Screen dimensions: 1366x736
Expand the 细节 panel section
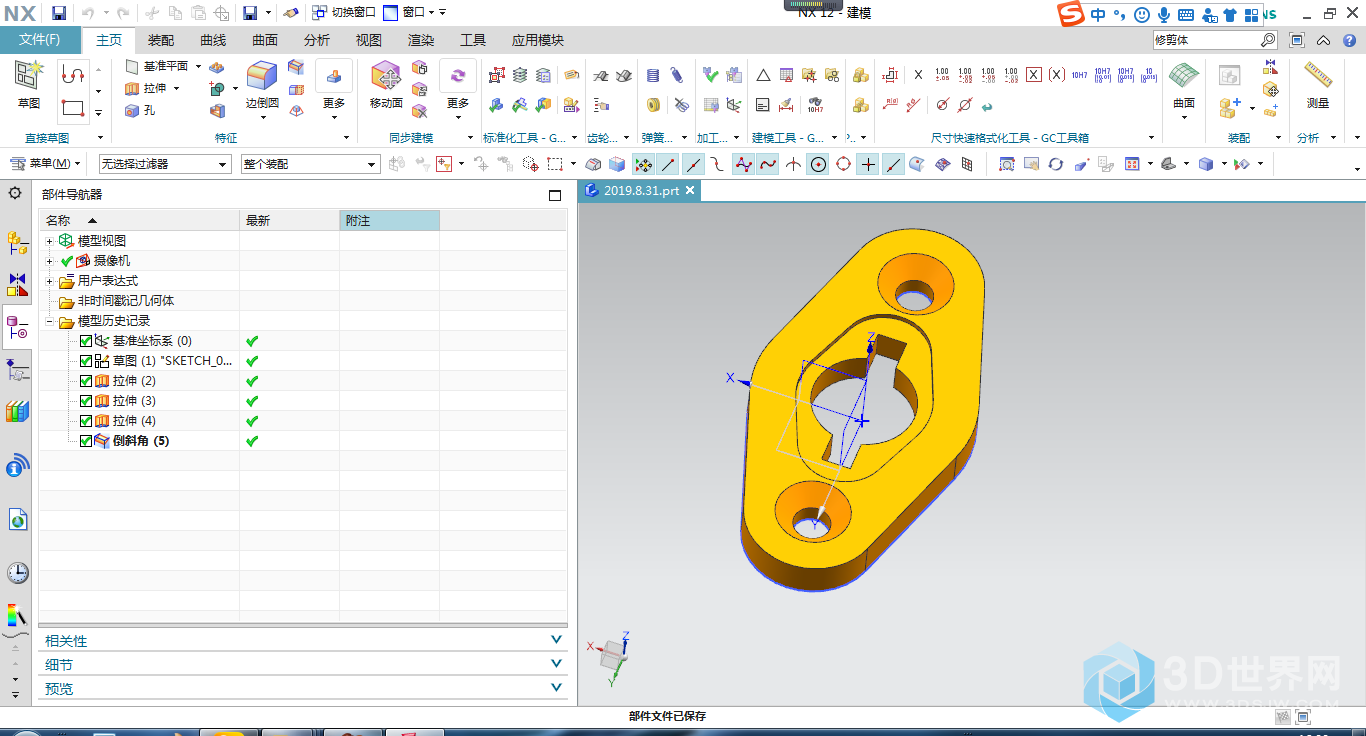[303, 665]
